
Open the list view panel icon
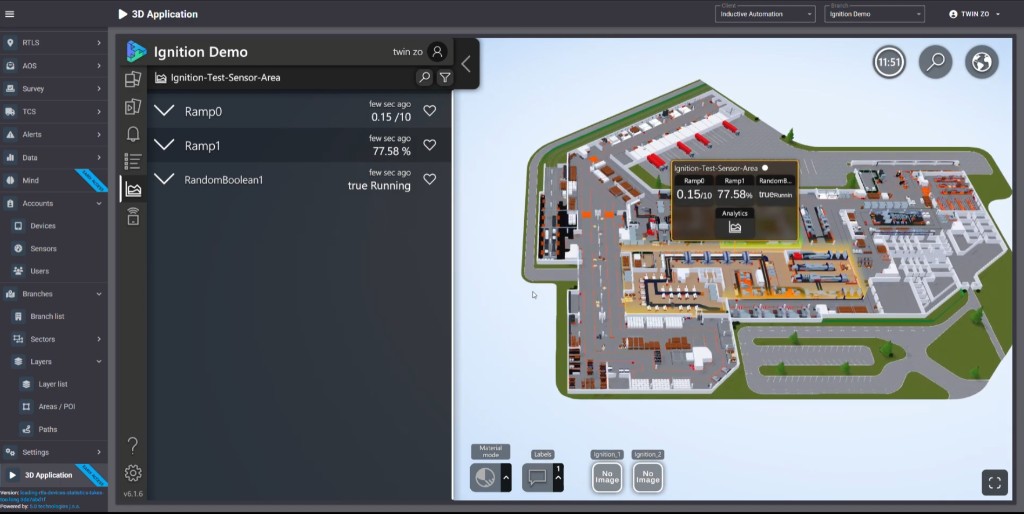(133, 161)
